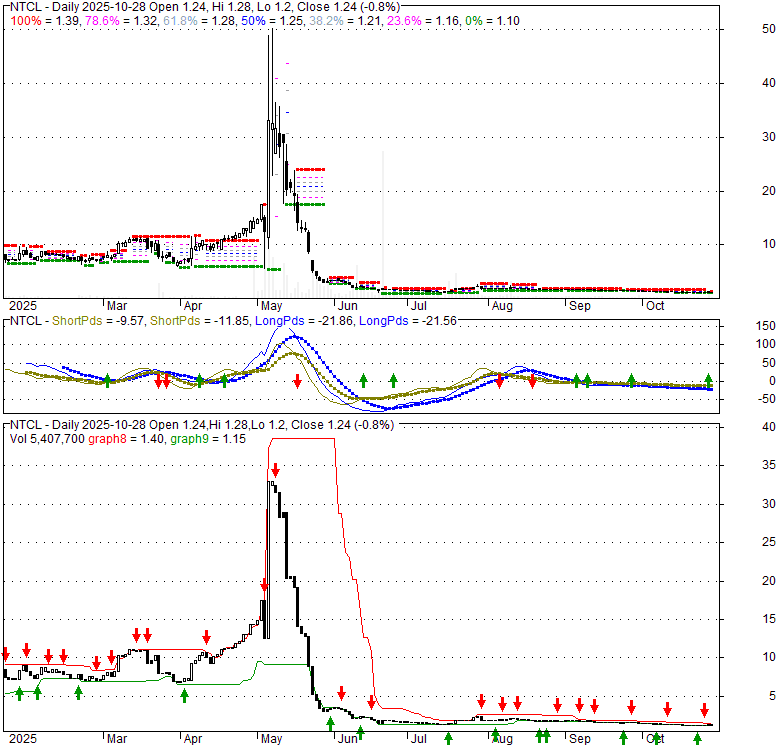Screen dimensions: 780x745
Task: Select the 'Apr' month label under the bottom chart
Action: click(x=193, y=739)
